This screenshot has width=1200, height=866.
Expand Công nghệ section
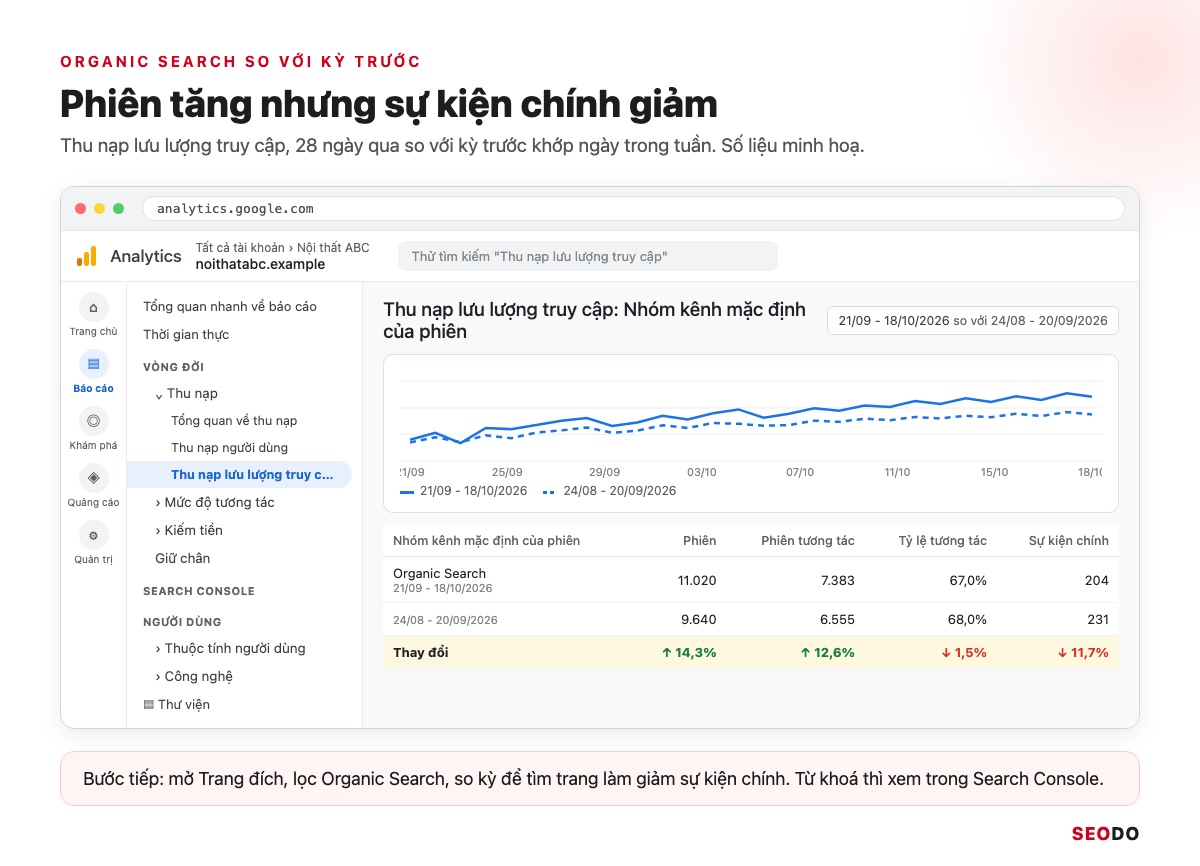click(194, 676)
